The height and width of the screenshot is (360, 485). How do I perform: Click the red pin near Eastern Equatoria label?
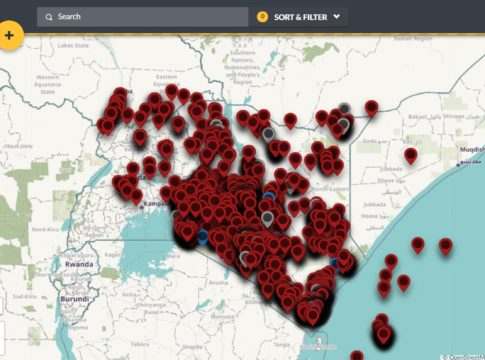(x=172, y=92)
